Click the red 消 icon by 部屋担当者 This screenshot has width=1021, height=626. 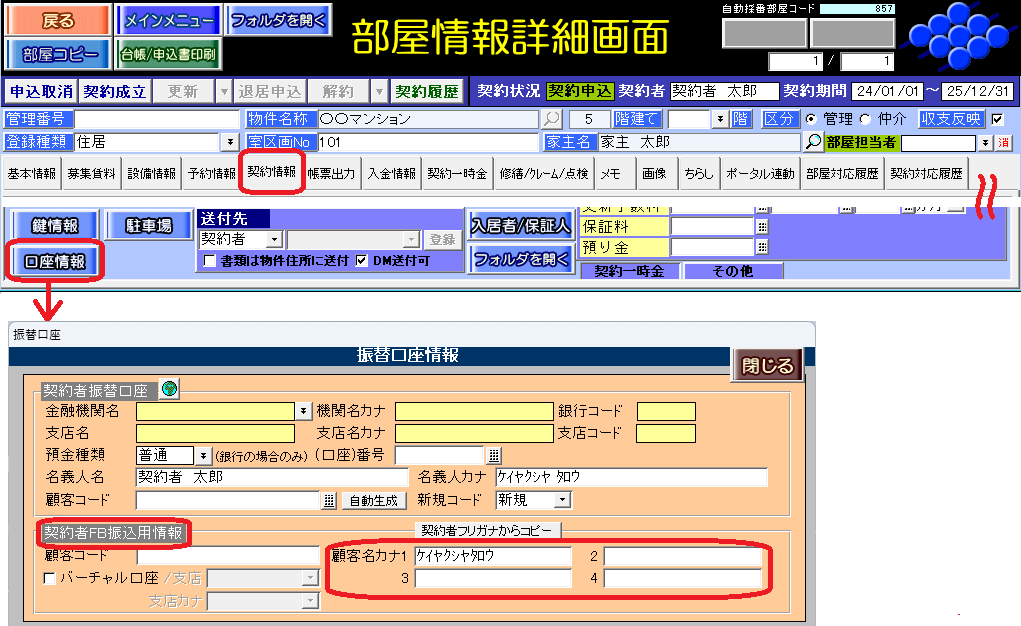(x=1003, y=142)
